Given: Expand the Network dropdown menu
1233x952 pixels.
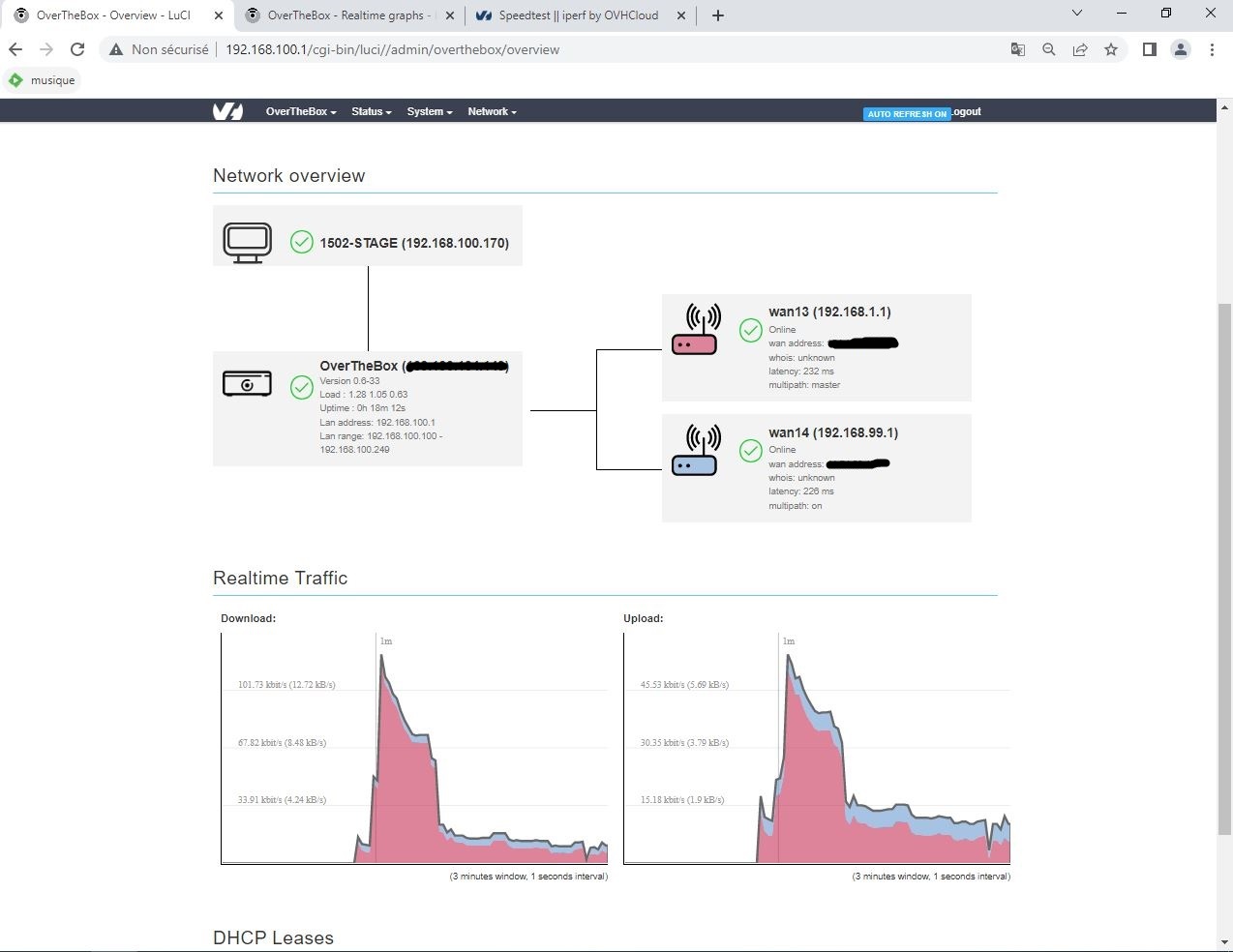Looking at the screenshot, I should [x=492, y=112].
